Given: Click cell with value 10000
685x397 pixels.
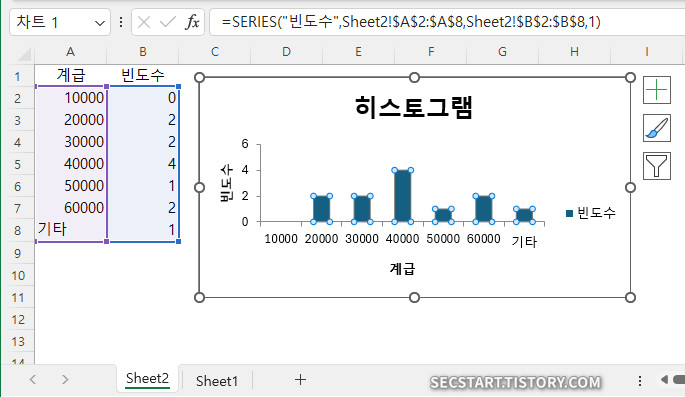Looking at the screenshot, I should click(70, 98).
